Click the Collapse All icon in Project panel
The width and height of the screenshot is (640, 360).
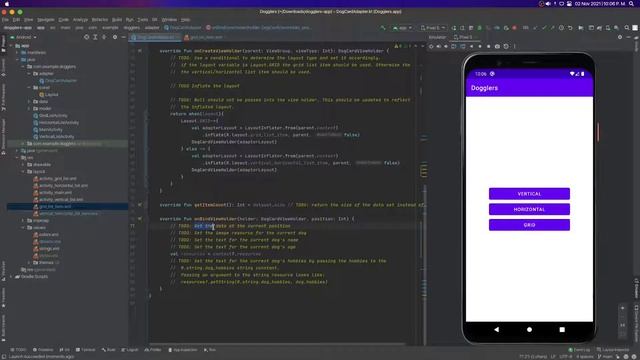coord(104,37)
